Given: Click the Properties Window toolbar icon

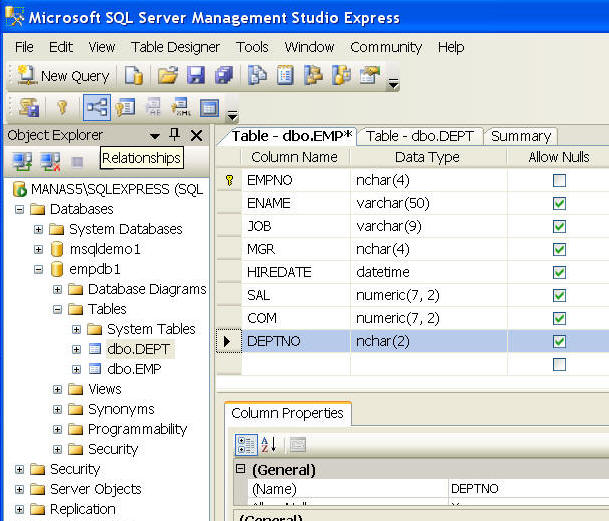Looking at the screenshot, I should coord(369,75).
